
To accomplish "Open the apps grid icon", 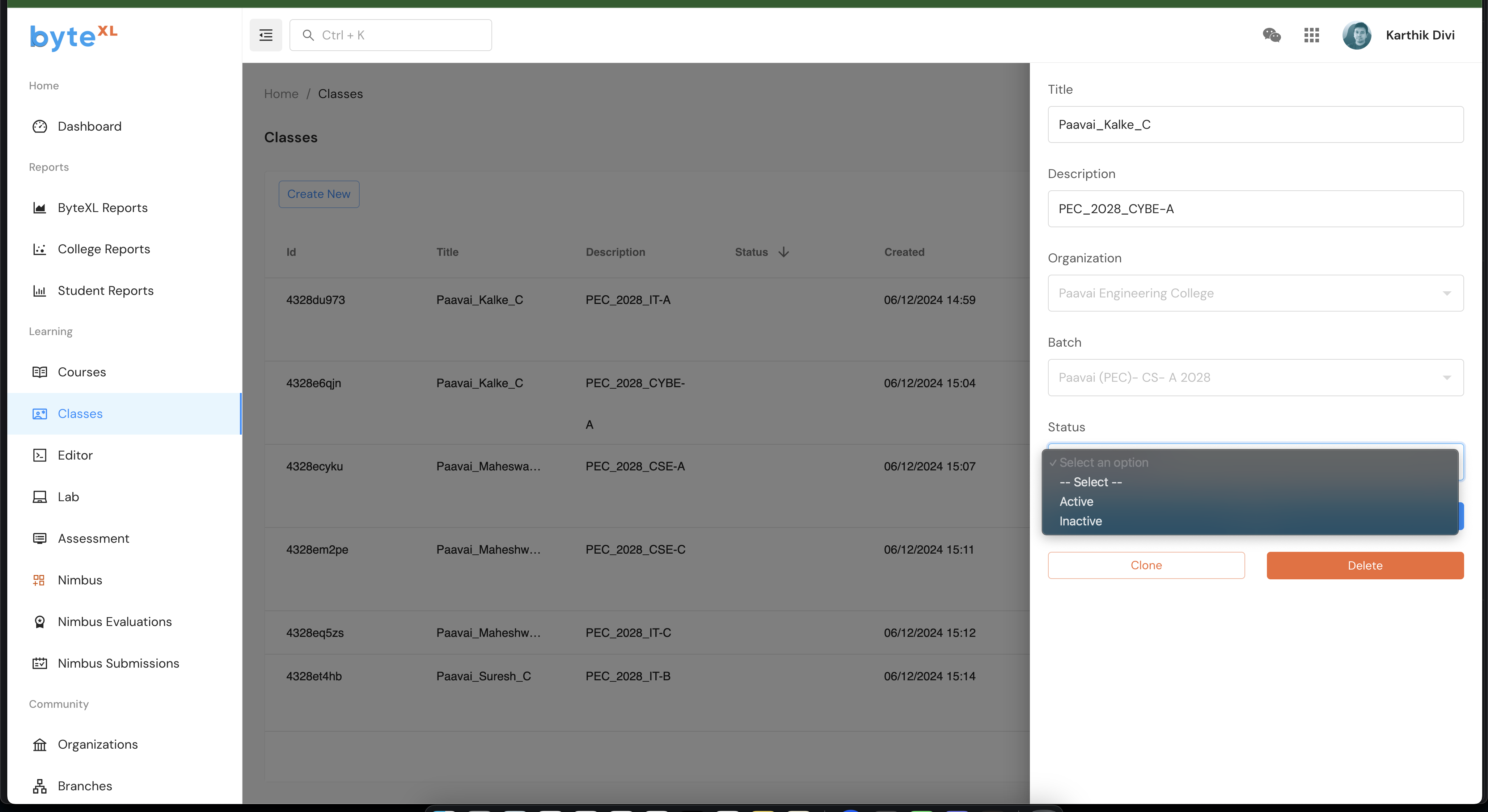I will click(1311, 35).
